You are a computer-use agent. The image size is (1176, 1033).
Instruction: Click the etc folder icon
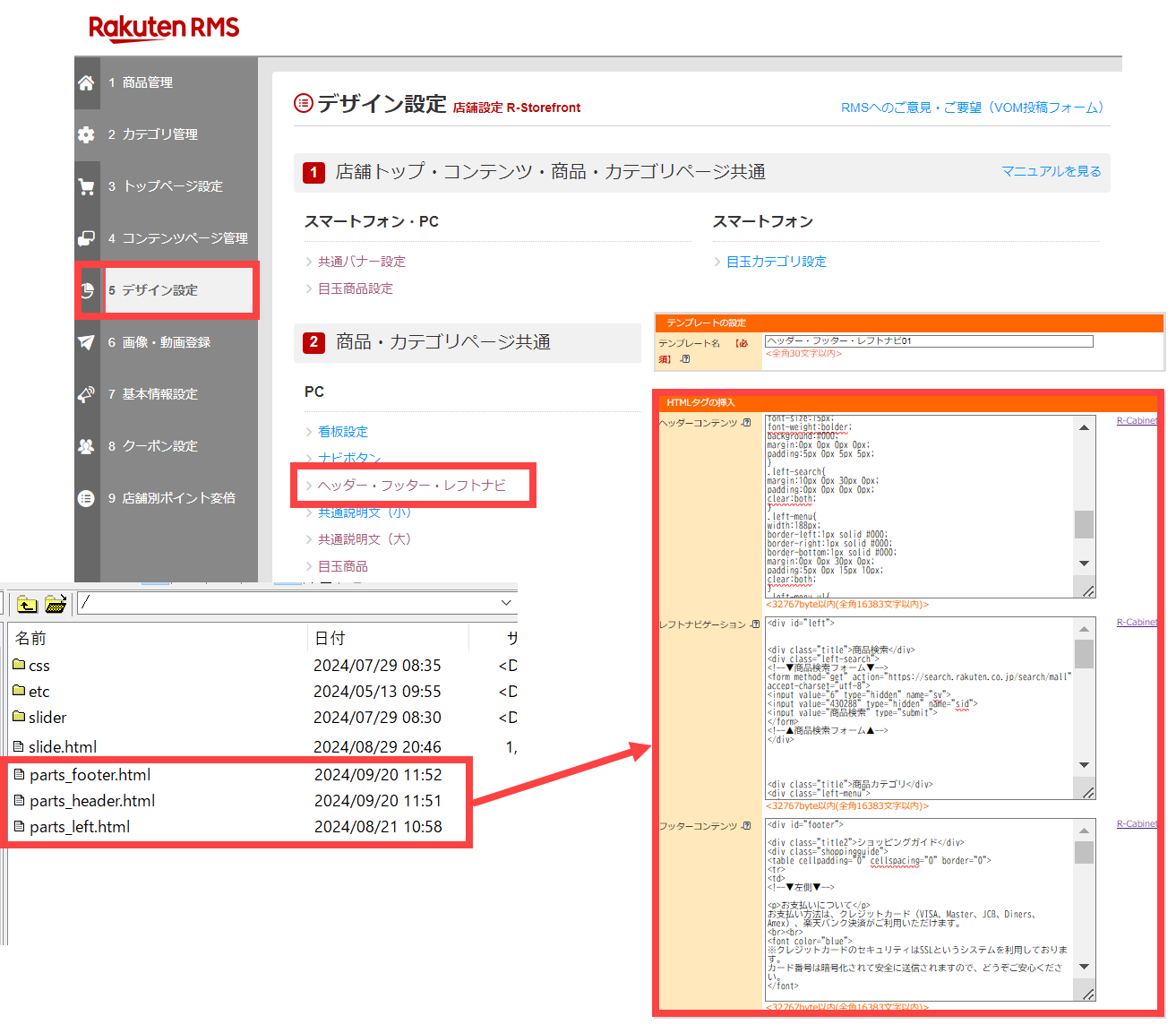[19, 691]
